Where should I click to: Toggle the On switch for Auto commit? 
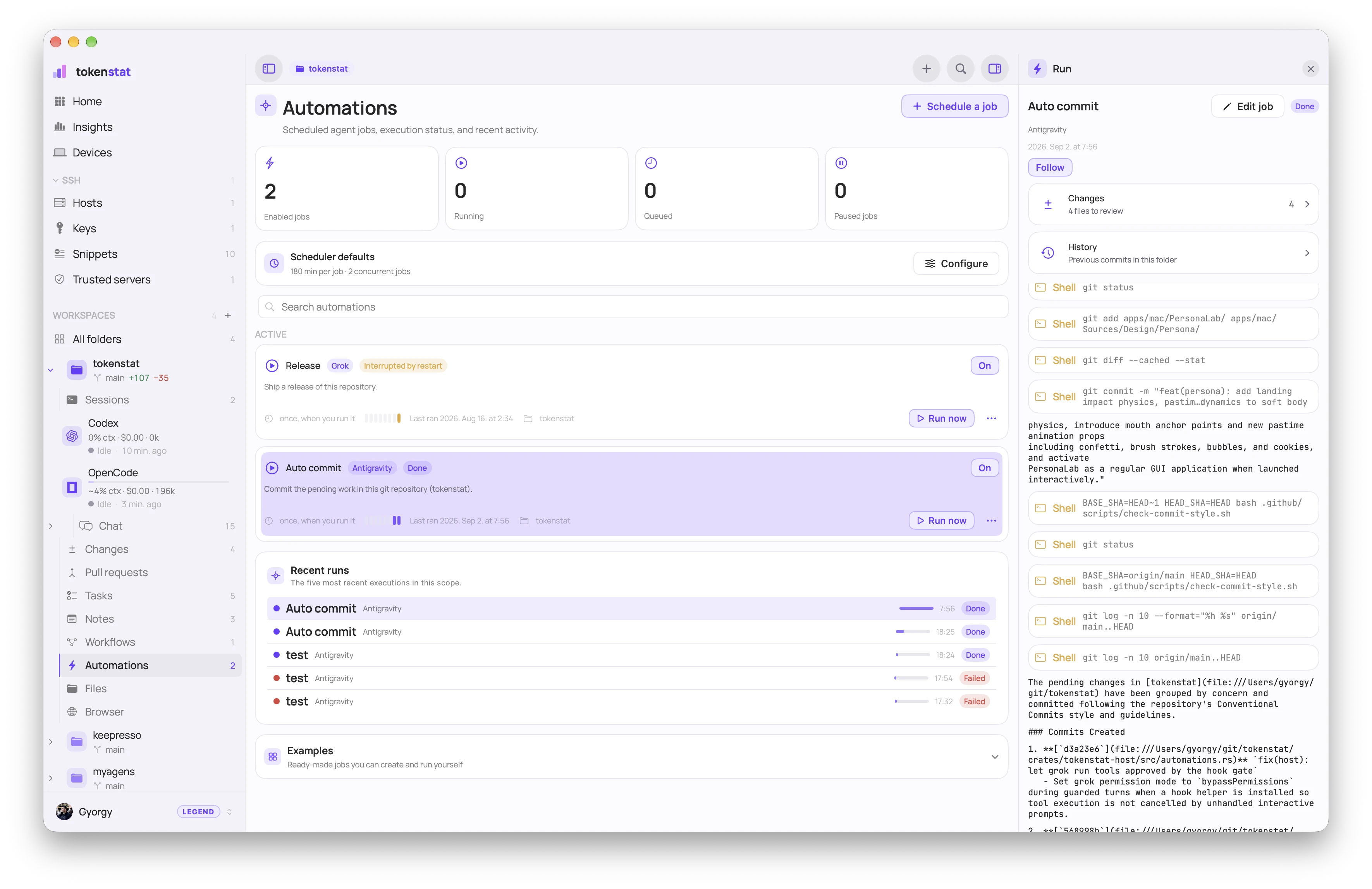pyautogui.click(x=984, y=468)
